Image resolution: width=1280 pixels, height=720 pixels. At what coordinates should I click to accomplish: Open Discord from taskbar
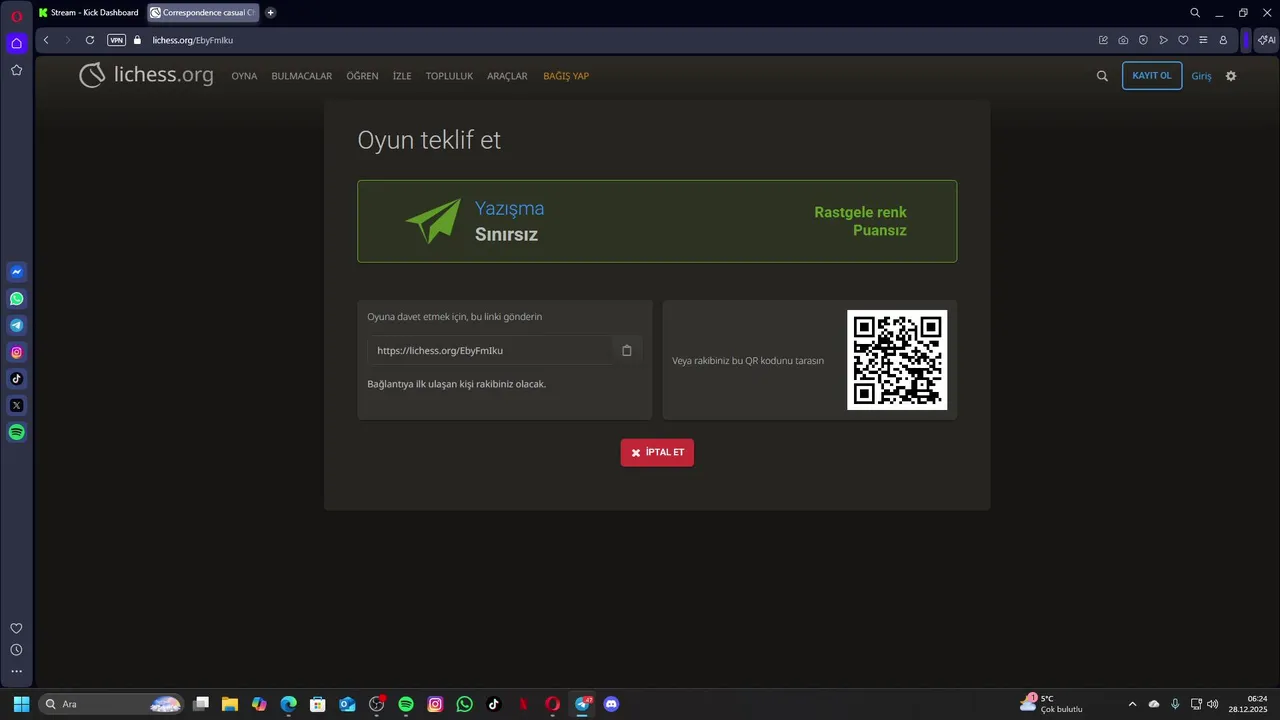(612, 704)
